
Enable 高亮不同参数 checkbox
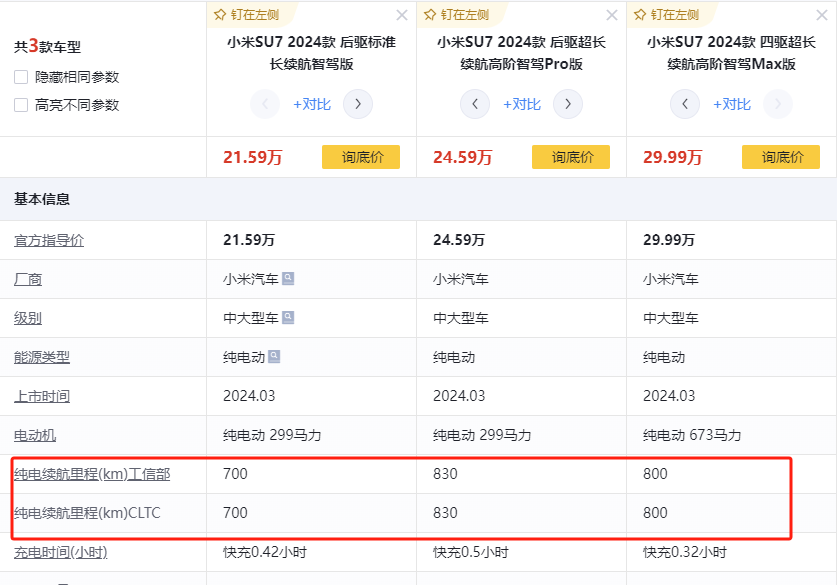coord(21,105)
